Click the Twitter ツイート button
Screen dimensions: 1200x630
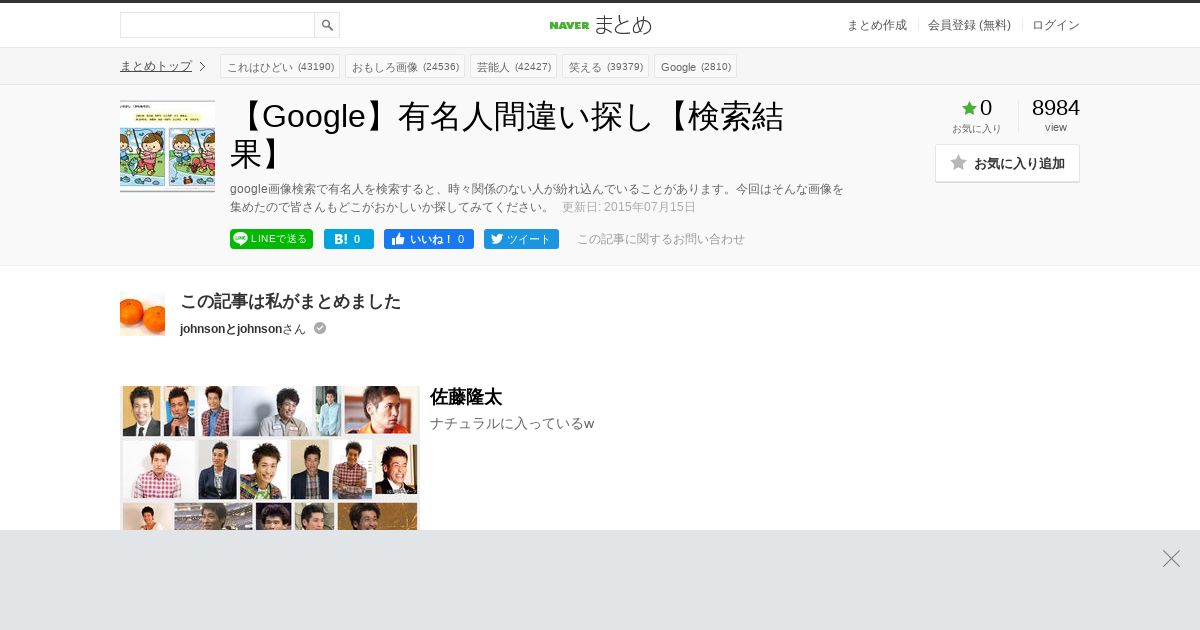click(521, 239)
